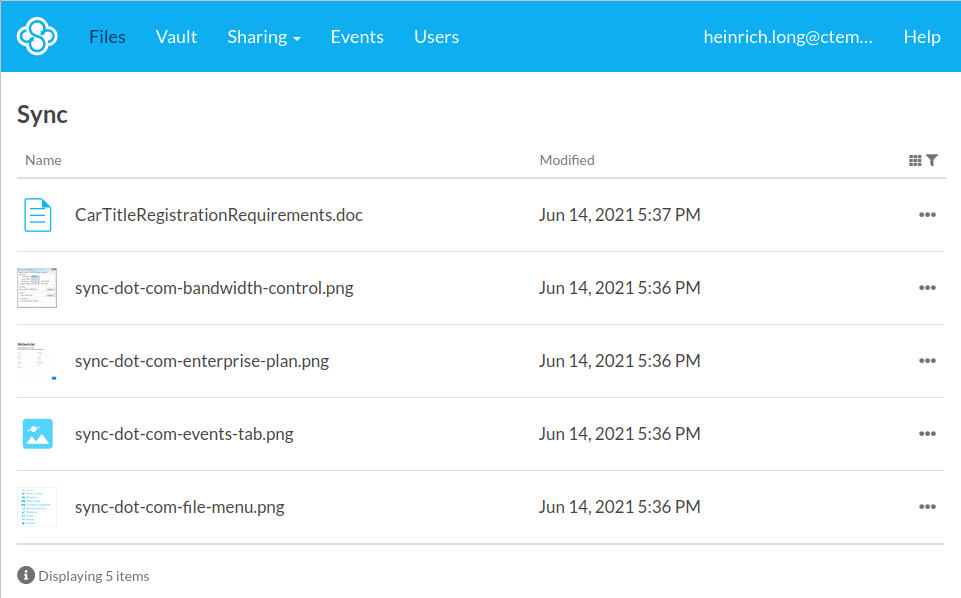Image resolution: width=961 pixels, height=598 pixels.
Task: Open CarTitleRegistrationRequirements.doc file
Action: click(219, 215)
